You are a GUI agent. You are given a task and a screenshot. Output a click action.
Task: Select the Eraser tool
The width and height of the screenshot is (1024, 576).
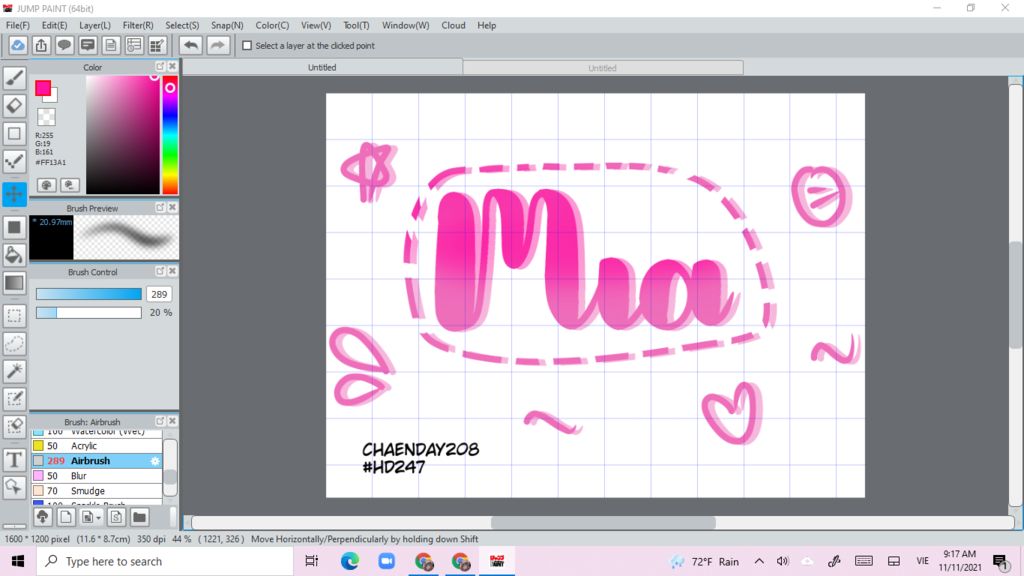tap(14, 105)
